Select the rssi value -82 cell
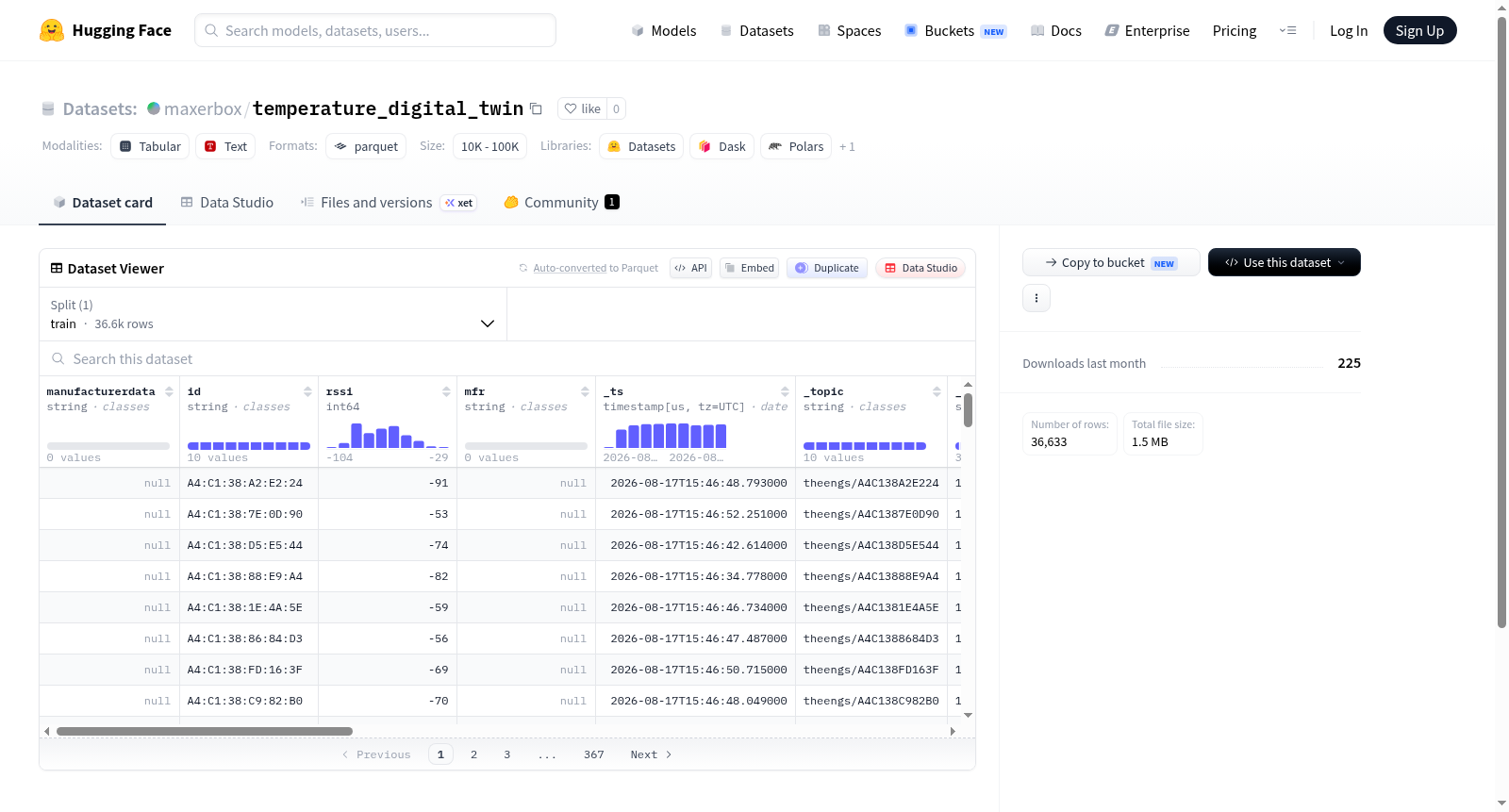1509x812 pixels. coord(388,576)
